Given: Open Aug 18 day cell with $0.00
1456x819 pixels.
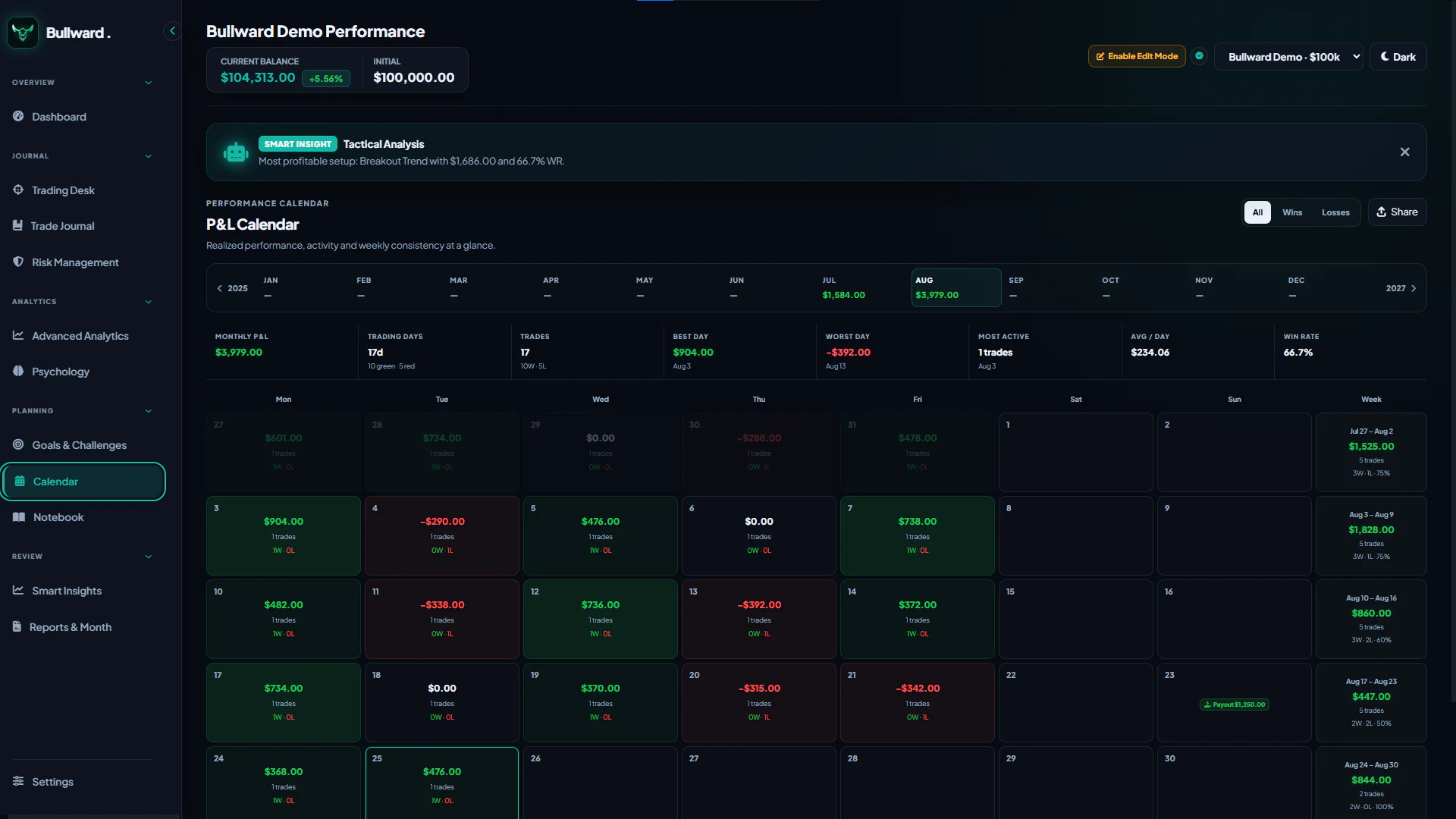Looking at the screenshot, I should (x=442, y=702).
